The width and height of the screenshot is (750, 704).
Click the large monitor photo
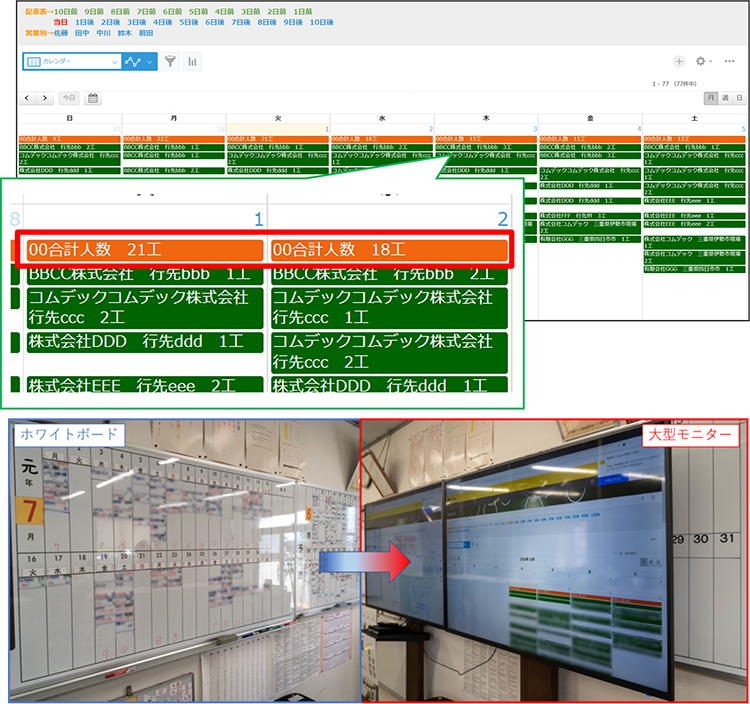point(555,560)
